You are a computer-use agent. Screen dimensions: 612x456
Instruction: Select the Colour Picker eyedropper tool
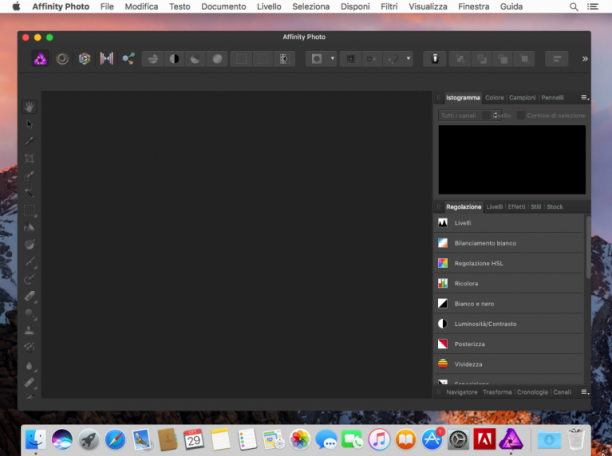coord(29,141)
